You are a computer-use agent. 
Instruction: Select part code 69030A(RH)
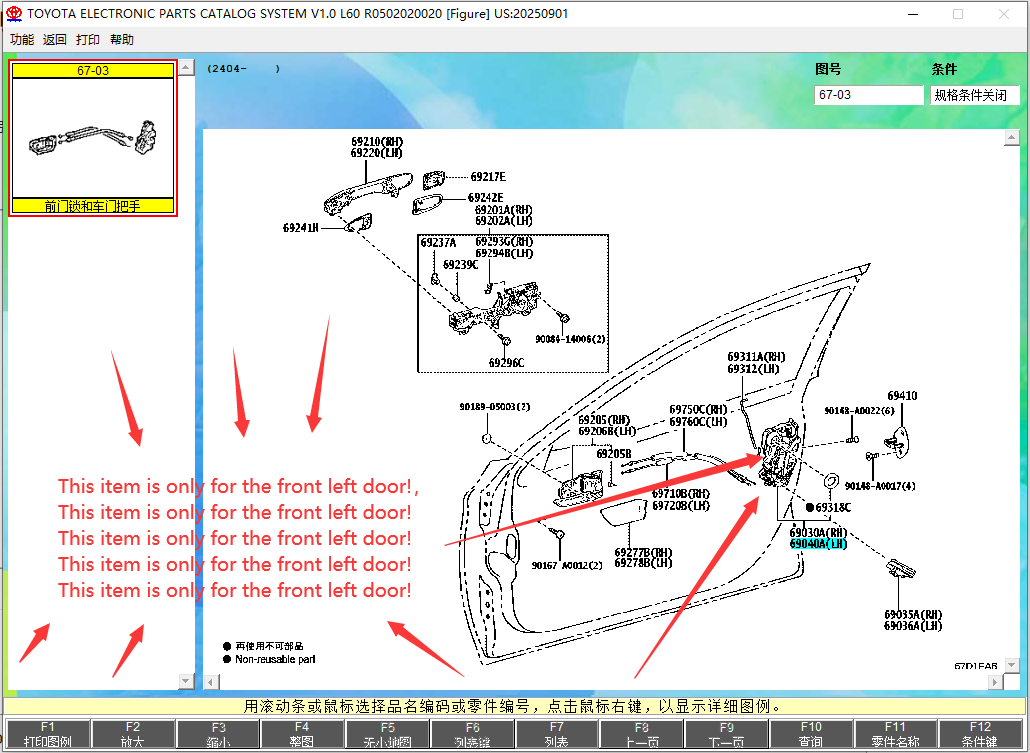818,533
